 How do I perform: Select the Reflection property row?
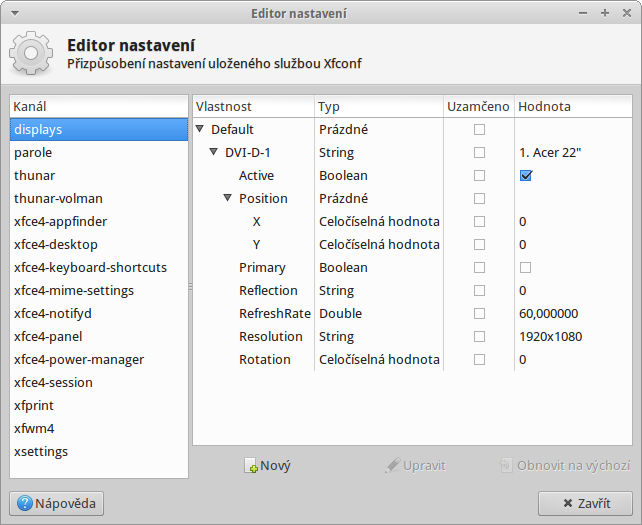tap(412, 290)
